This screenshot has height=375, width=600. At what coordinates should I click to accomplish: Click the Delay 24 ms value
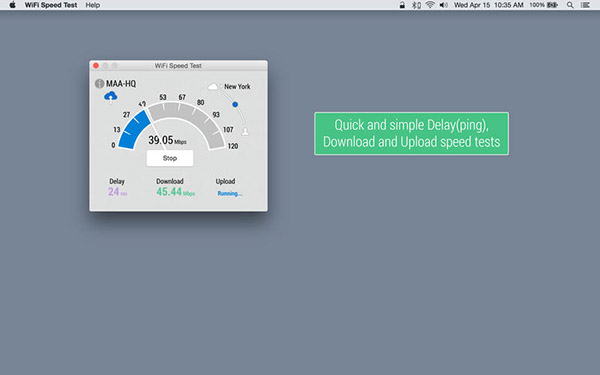click(117, 192)
